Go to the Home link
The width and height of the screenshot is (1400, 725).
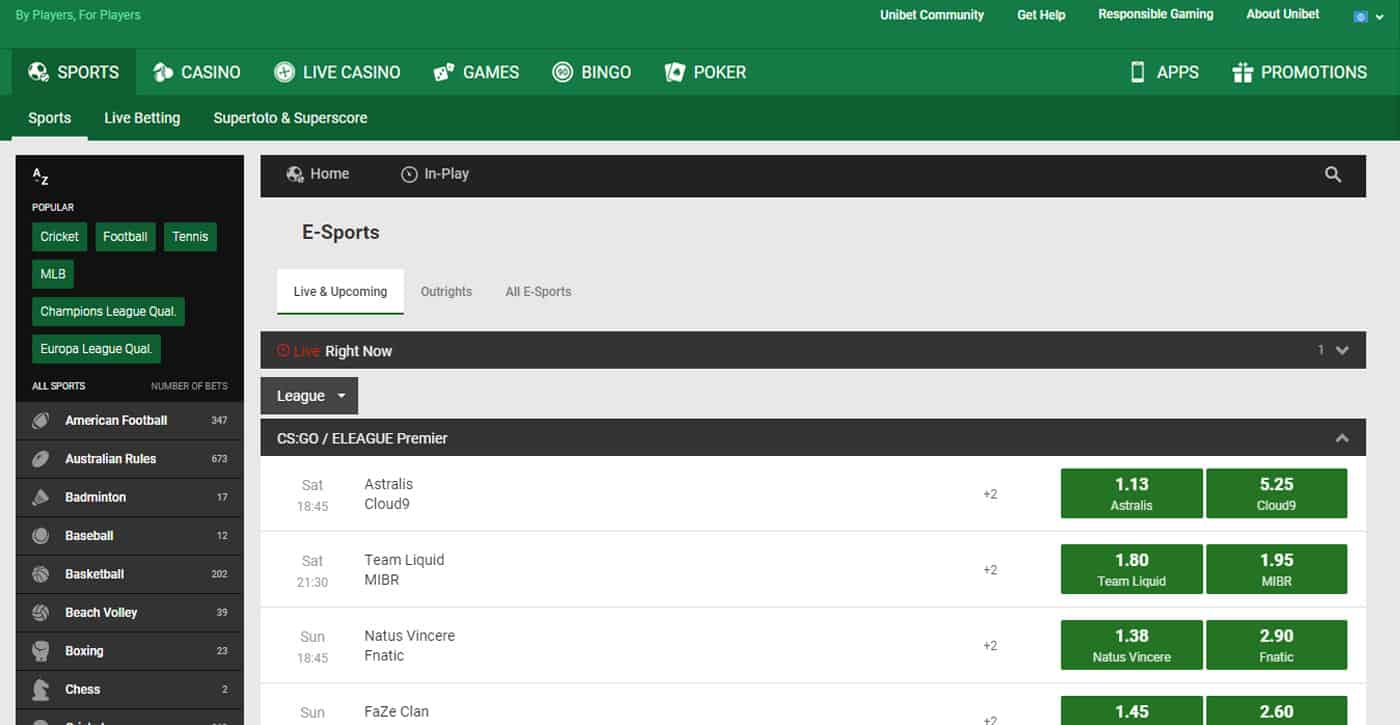coord(318,174)
